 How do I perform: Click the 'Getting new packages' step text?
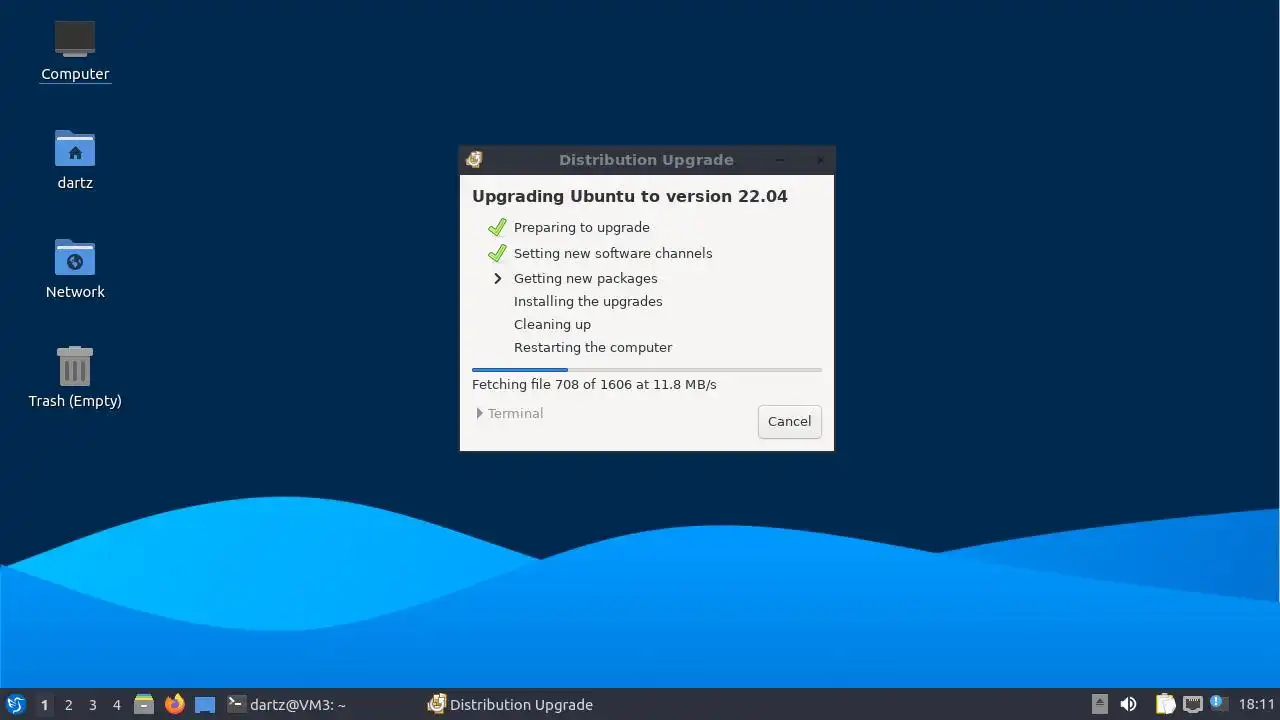coord(586,278)
